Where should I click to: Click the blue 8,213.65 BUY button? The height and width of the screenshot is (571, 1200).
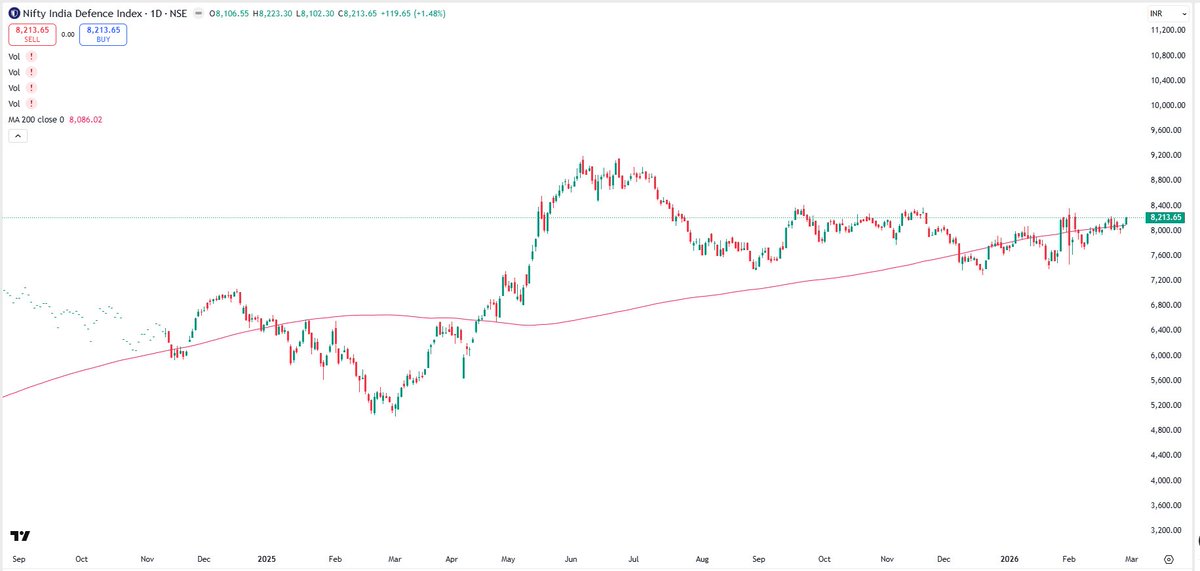(104, 34)
